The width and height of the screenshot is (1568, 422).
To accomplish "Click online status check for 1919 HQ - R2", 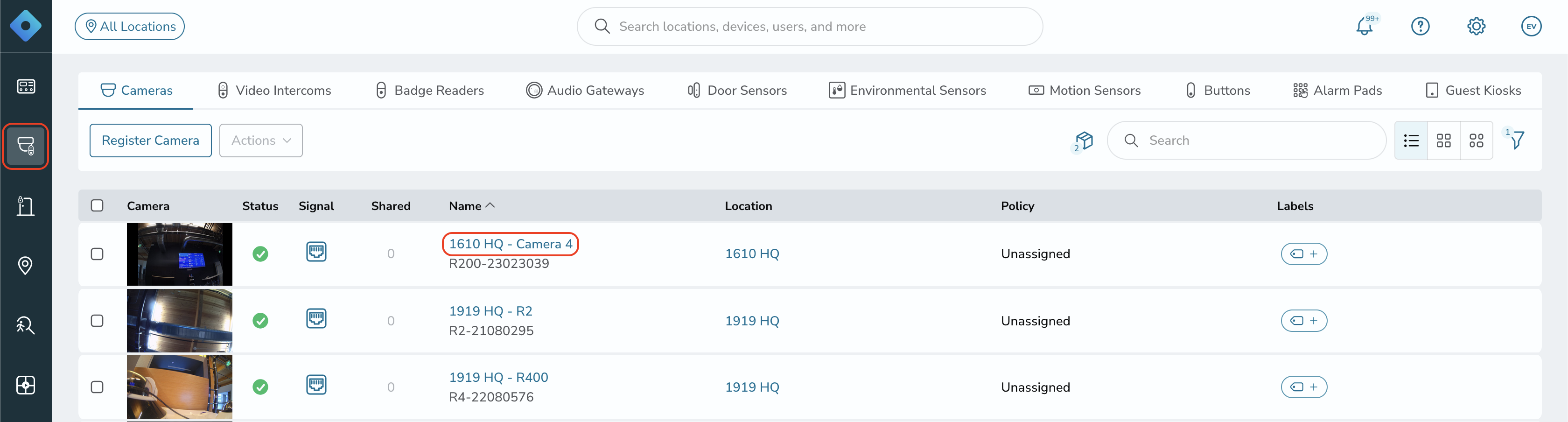I will click(x=260, y=321).
